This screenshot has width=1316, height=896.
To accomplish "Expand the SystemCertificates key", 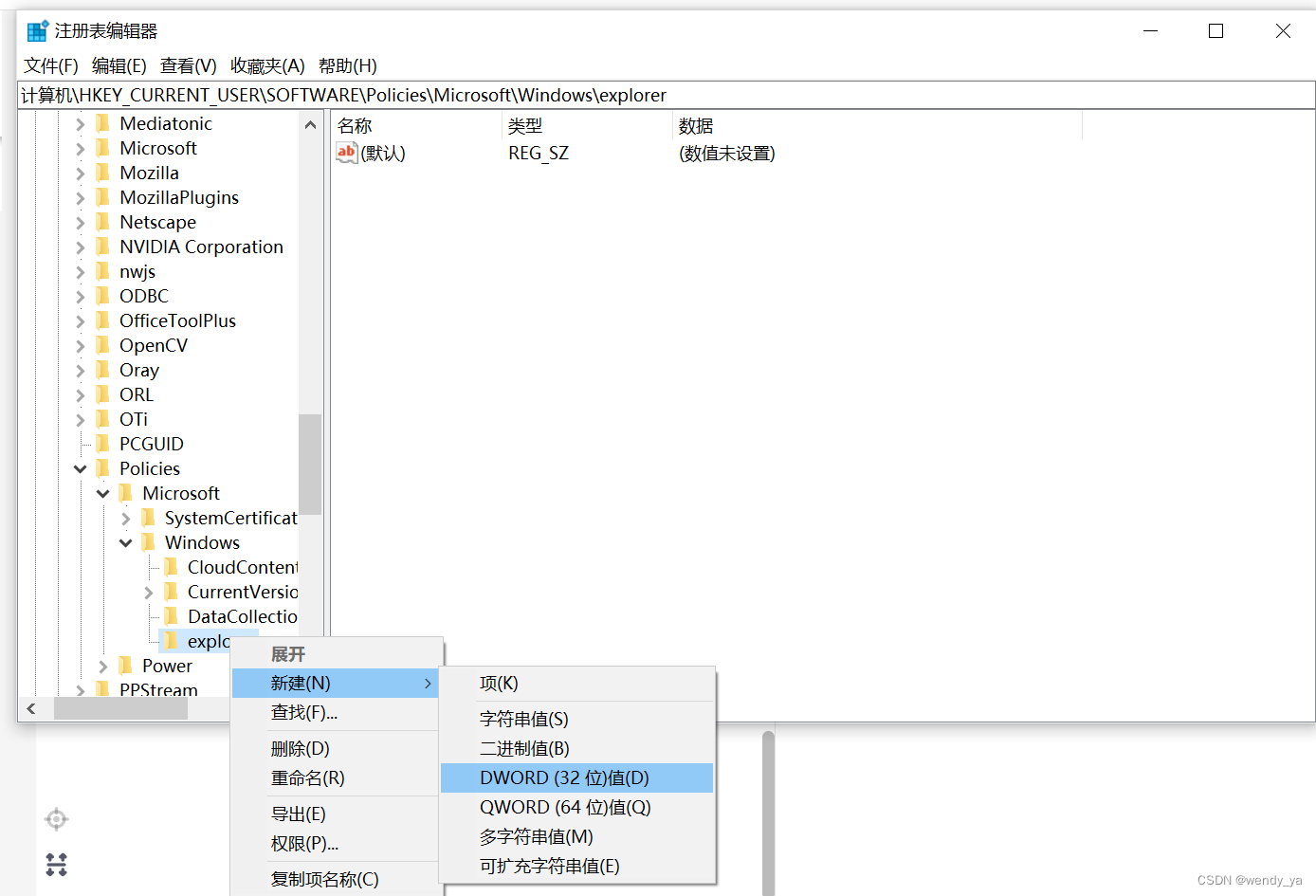I will pos(126,519).
